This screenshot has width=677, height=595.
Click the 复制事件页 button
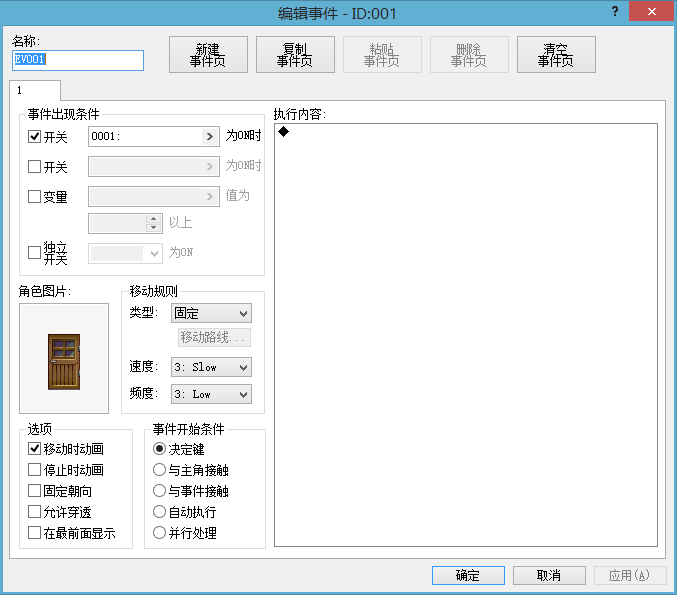point(295,54)
